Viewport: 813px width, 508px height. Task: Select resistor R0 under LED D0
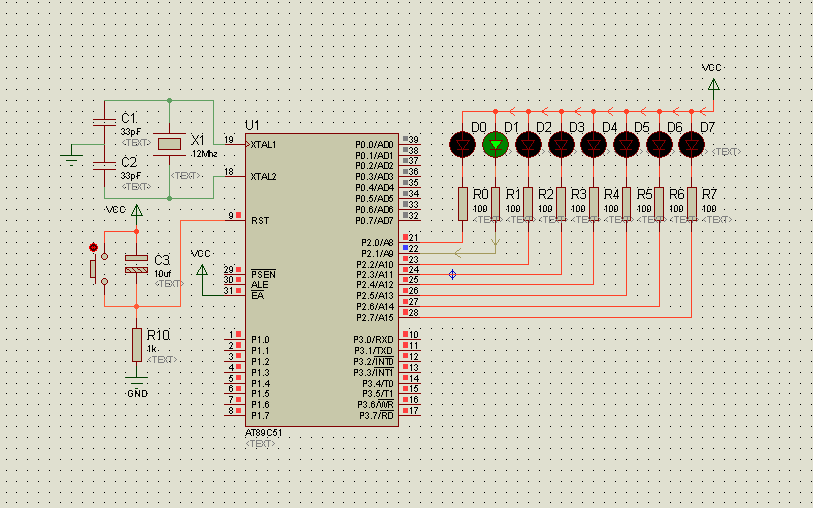(x=462, y=204)
